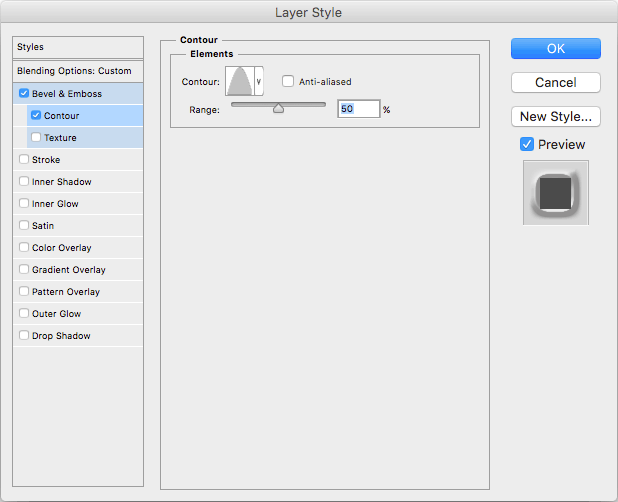Screen dimensions: 618x502
Task: Open Stroke settings label
Action: coord(46,160)
